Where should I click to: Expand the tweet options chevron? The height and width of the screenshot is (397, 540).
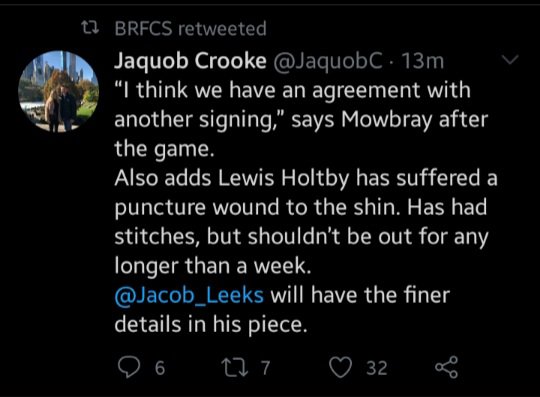[510, 60]
